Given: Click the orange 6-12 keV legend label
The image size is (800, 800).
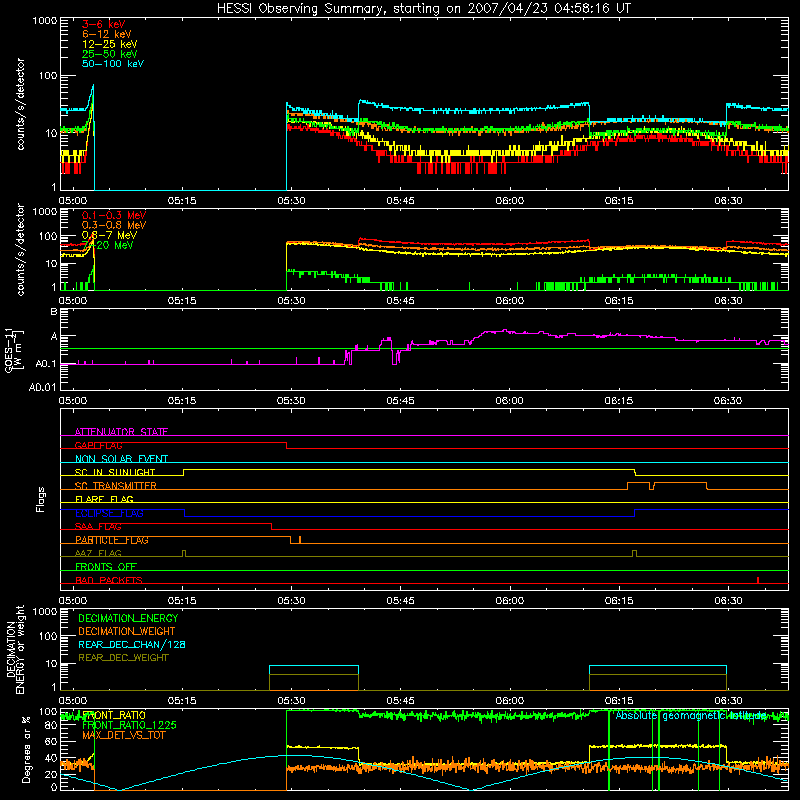Looking at the screenshot, I should [106, 34].
